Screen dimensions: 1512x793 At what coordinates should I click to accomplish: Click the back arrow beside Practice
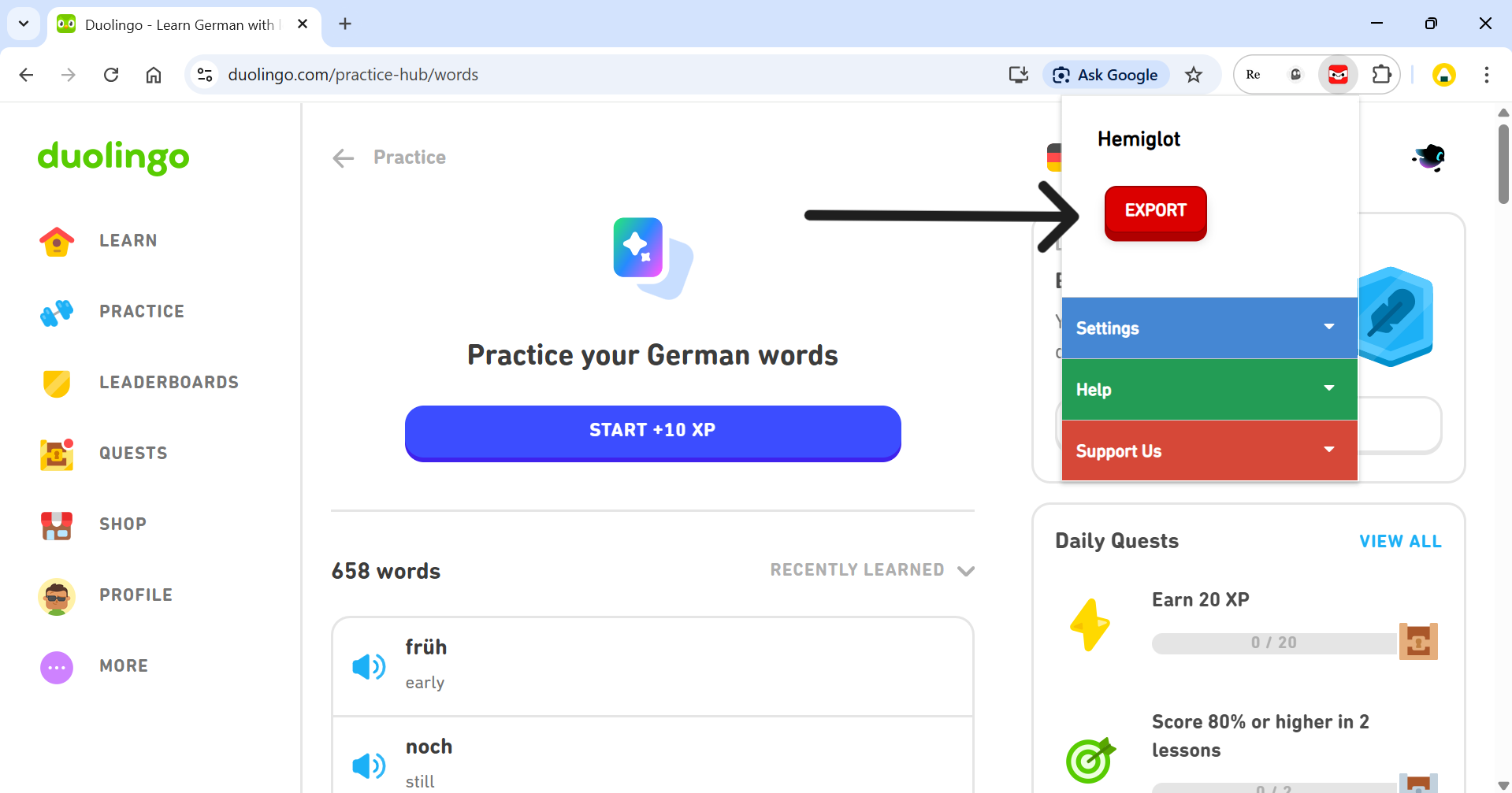pyautogui.click(x=344, y=158)
